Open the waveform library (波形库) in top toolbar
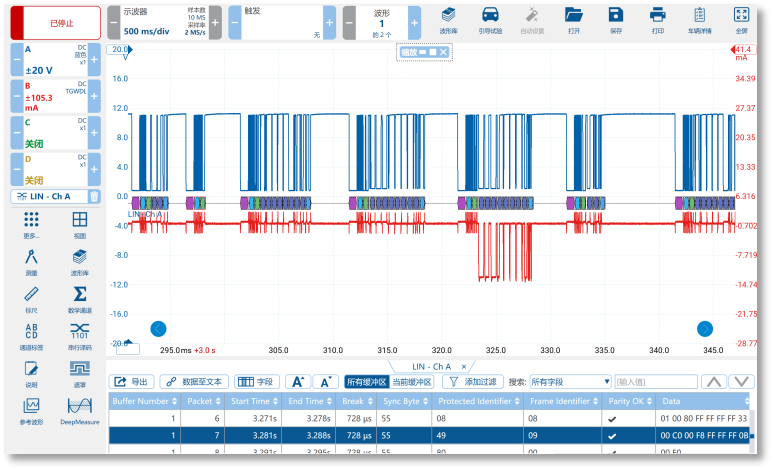This screenshot has height=470, width=774. [449, 20]
